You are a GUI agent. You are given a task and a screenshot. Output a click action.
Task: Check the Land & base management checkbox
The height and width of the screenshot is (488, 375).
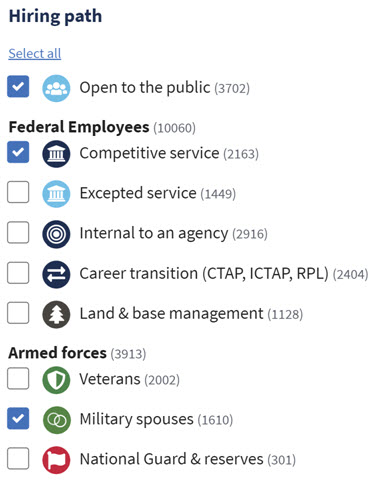click(x=18, y=312)
